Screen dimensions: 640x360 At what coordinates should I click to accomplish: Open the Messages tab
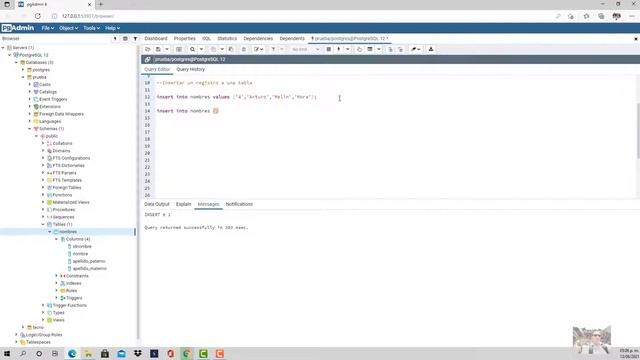pyautogui.click(x=209, y=204)
